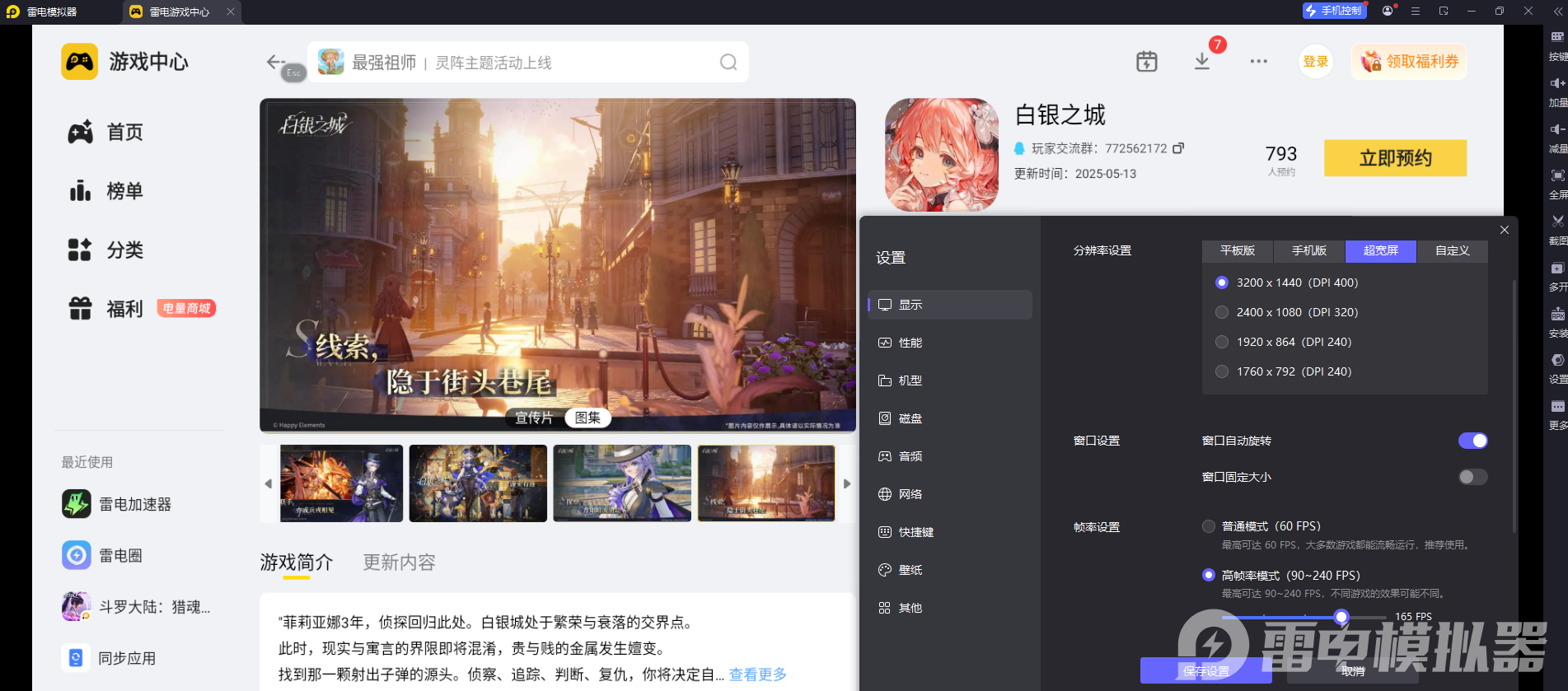This screenshot has width=1568, height=691.
Task: Open the 网络 settings section
Action: click(x=950, y=494)
